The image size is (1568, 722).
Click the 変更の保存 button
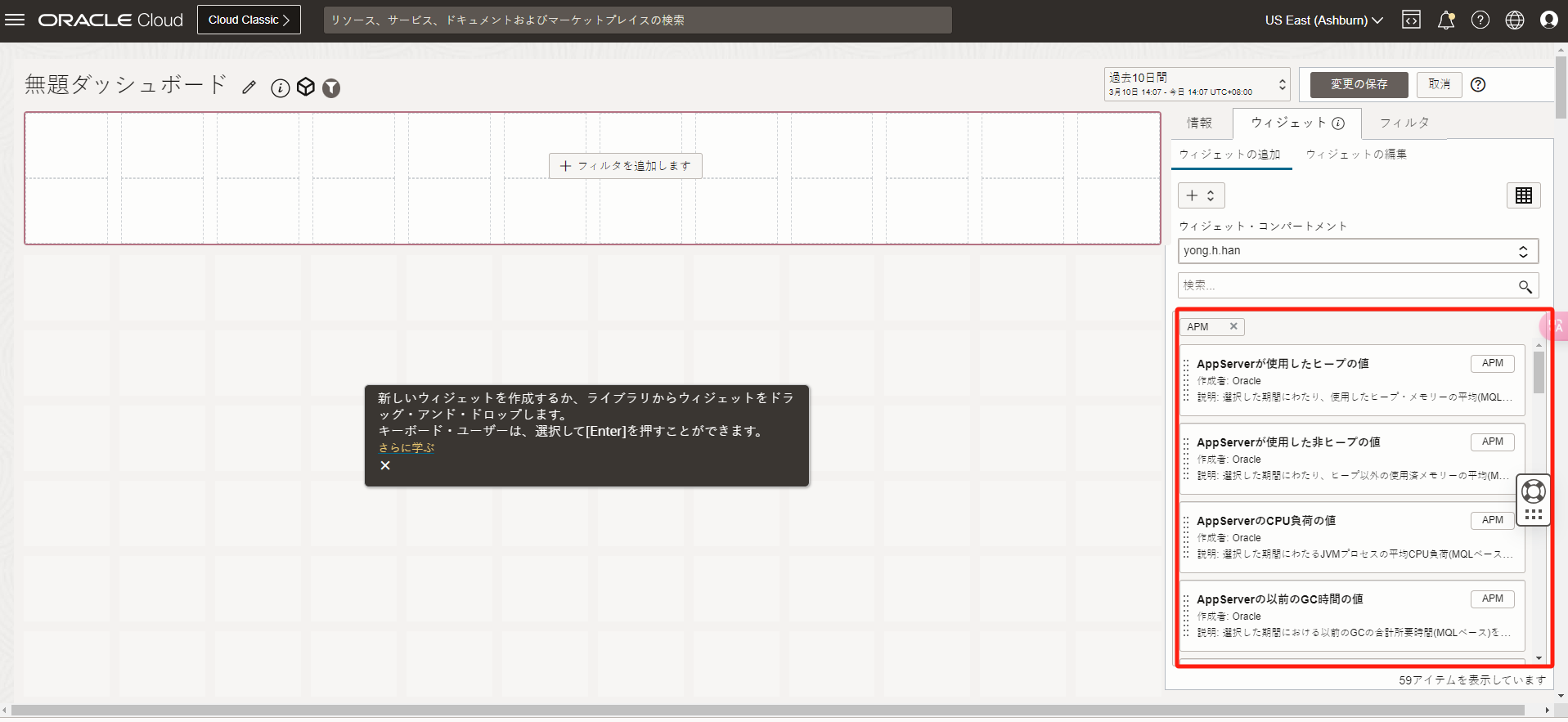point(1359,84)
